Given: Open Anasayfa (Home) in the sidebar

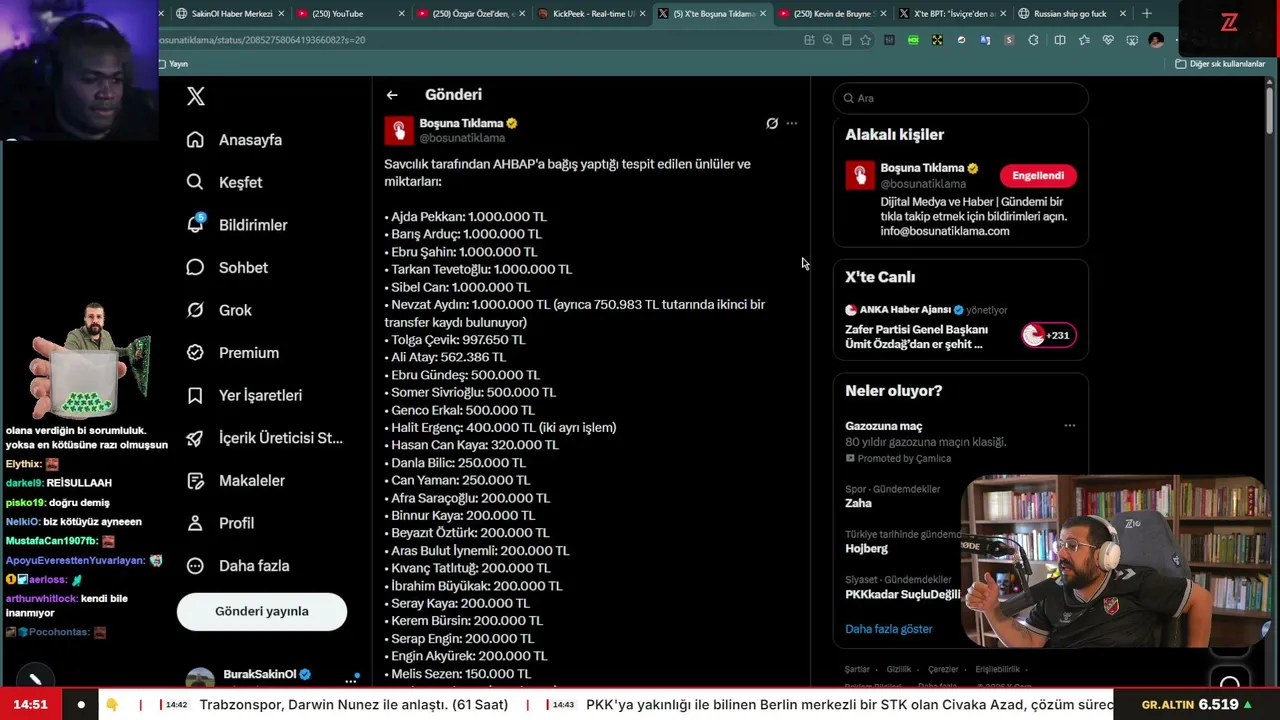Looking at the screenshot, I should 234,140.
